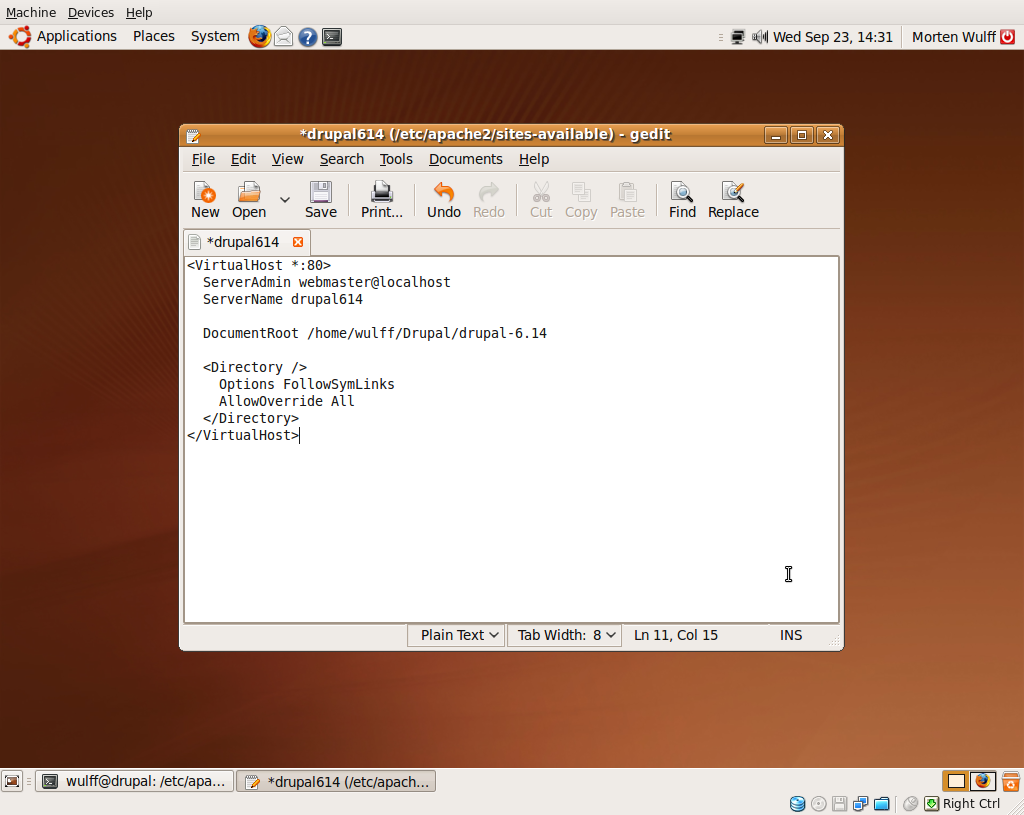Screen dimensions: 1024x815
Task: Open the help launcher in top panel
Action: pos(308,37)
